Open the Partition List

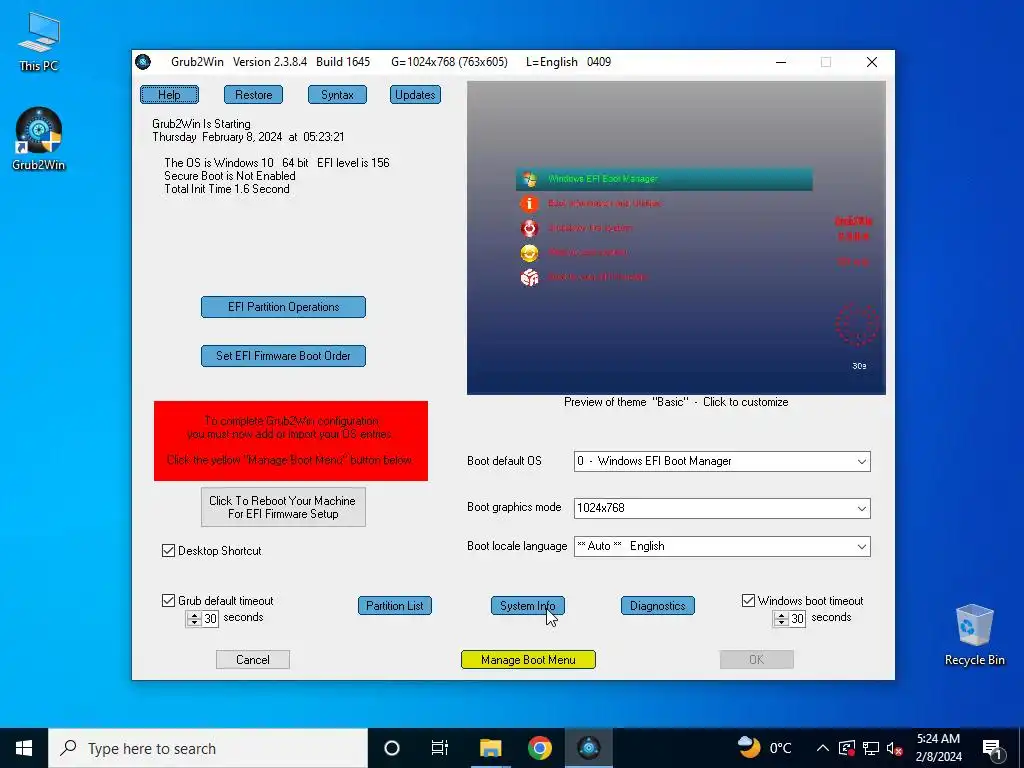pyautogui.click(x=394, y=605)
